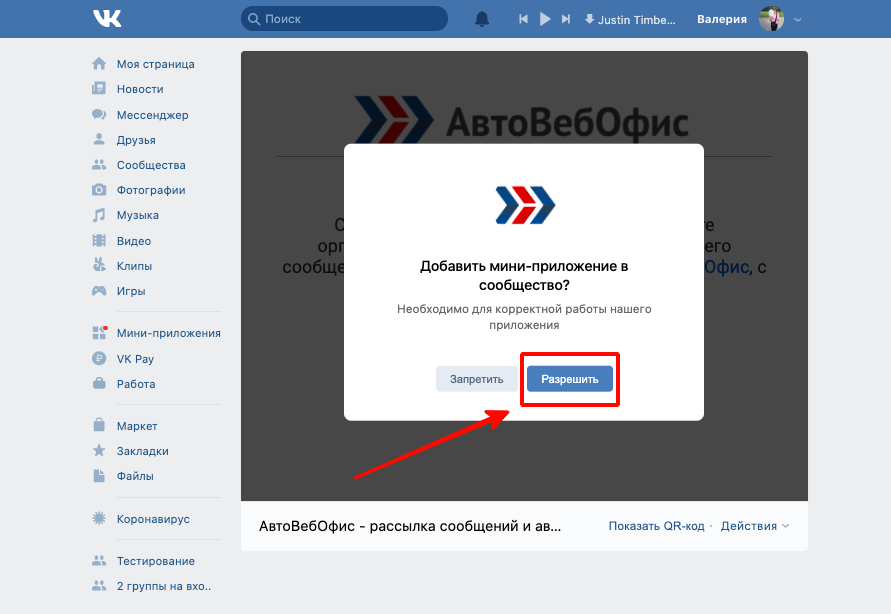Click the Мини-приложения grid icon
891x614 pixels.
click(x=99, y=332)
